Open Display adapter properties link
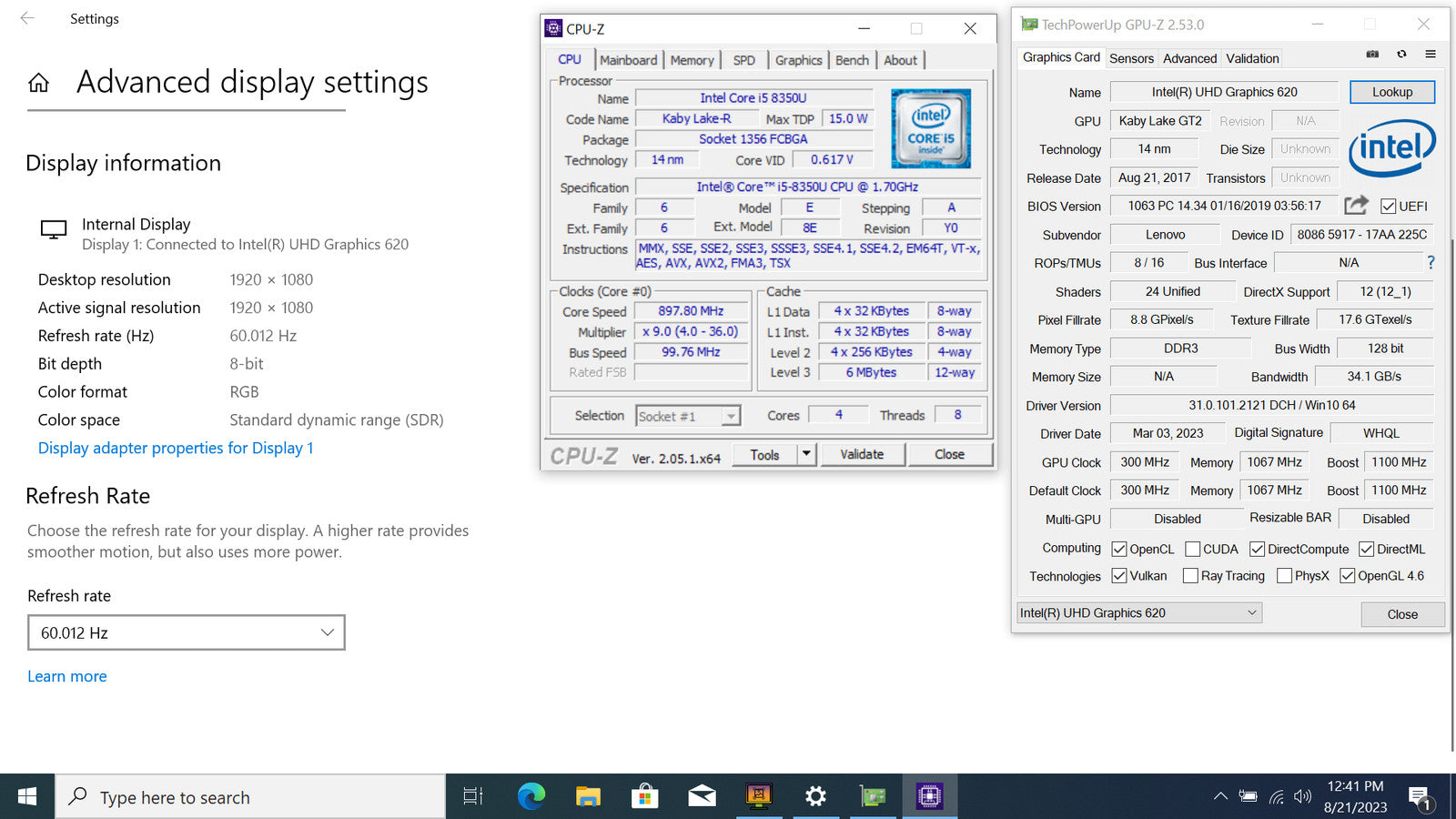 pyautogui.click(x=176, y=448)
